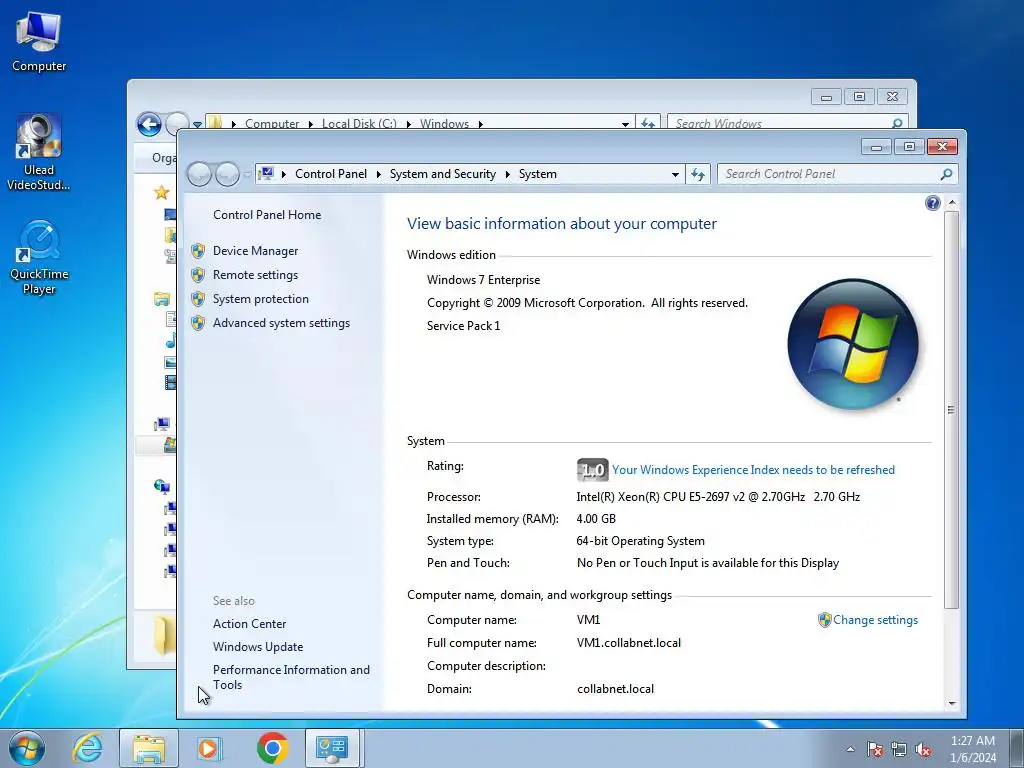
Task: Click the shield icon beside Device Manager
Action: click(x=198, y=251)
